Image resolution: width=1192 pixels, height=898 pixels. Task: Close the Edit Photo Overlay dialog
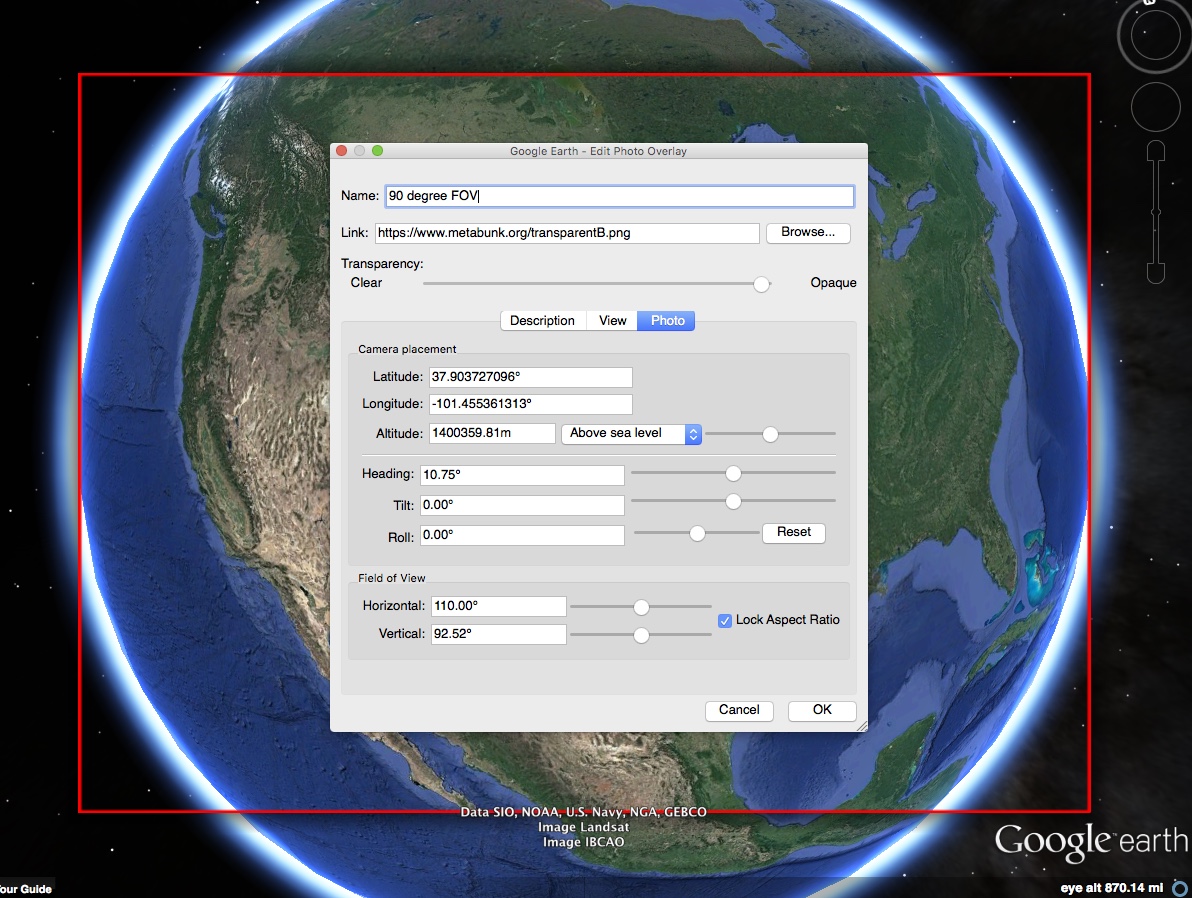coord(341,151)
